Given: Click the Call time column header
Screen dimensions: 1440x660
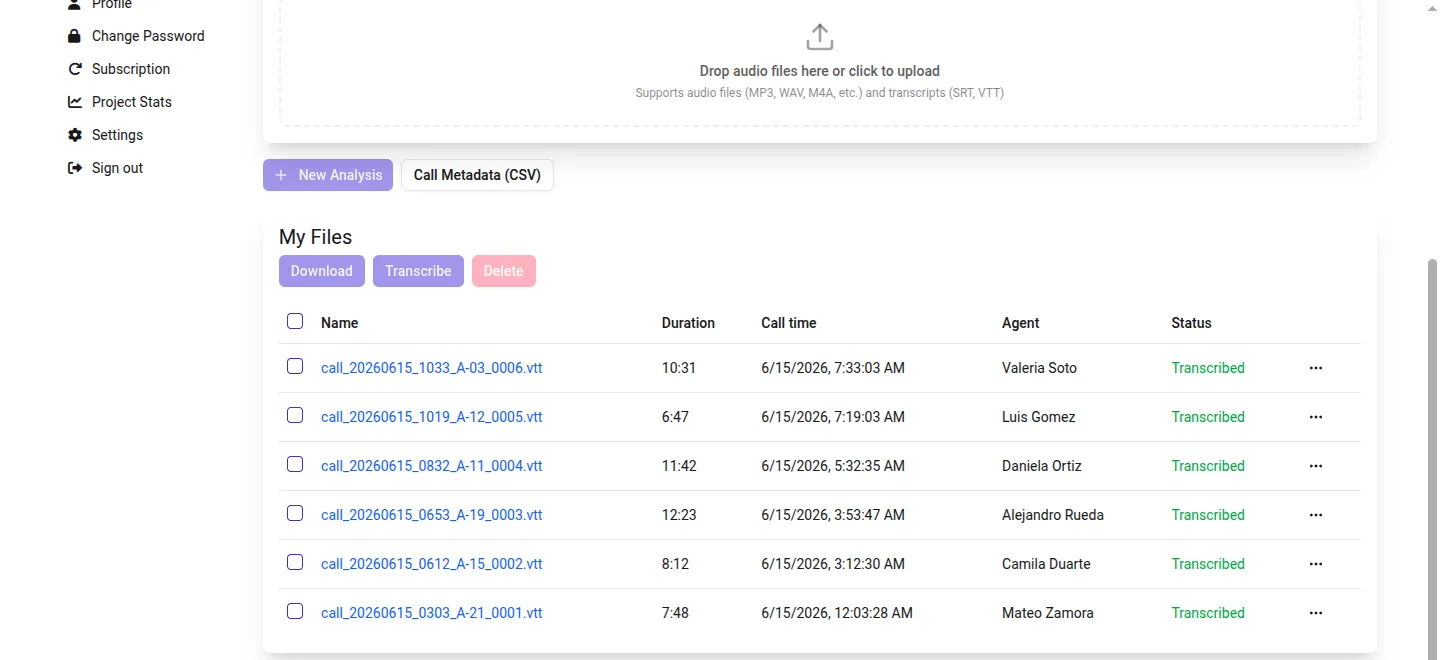Looking at the screenshot, I should pyautogui.click(x=789, y=323).
